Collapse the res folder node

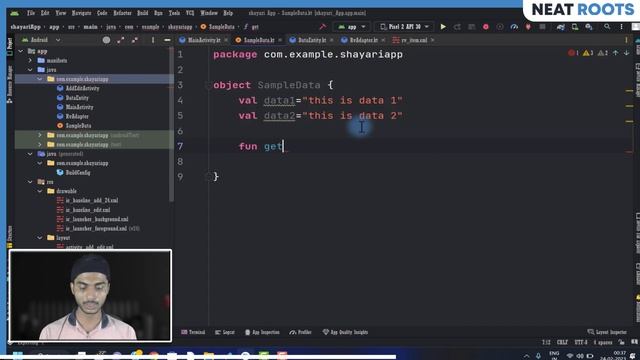(x=30, y=182)
